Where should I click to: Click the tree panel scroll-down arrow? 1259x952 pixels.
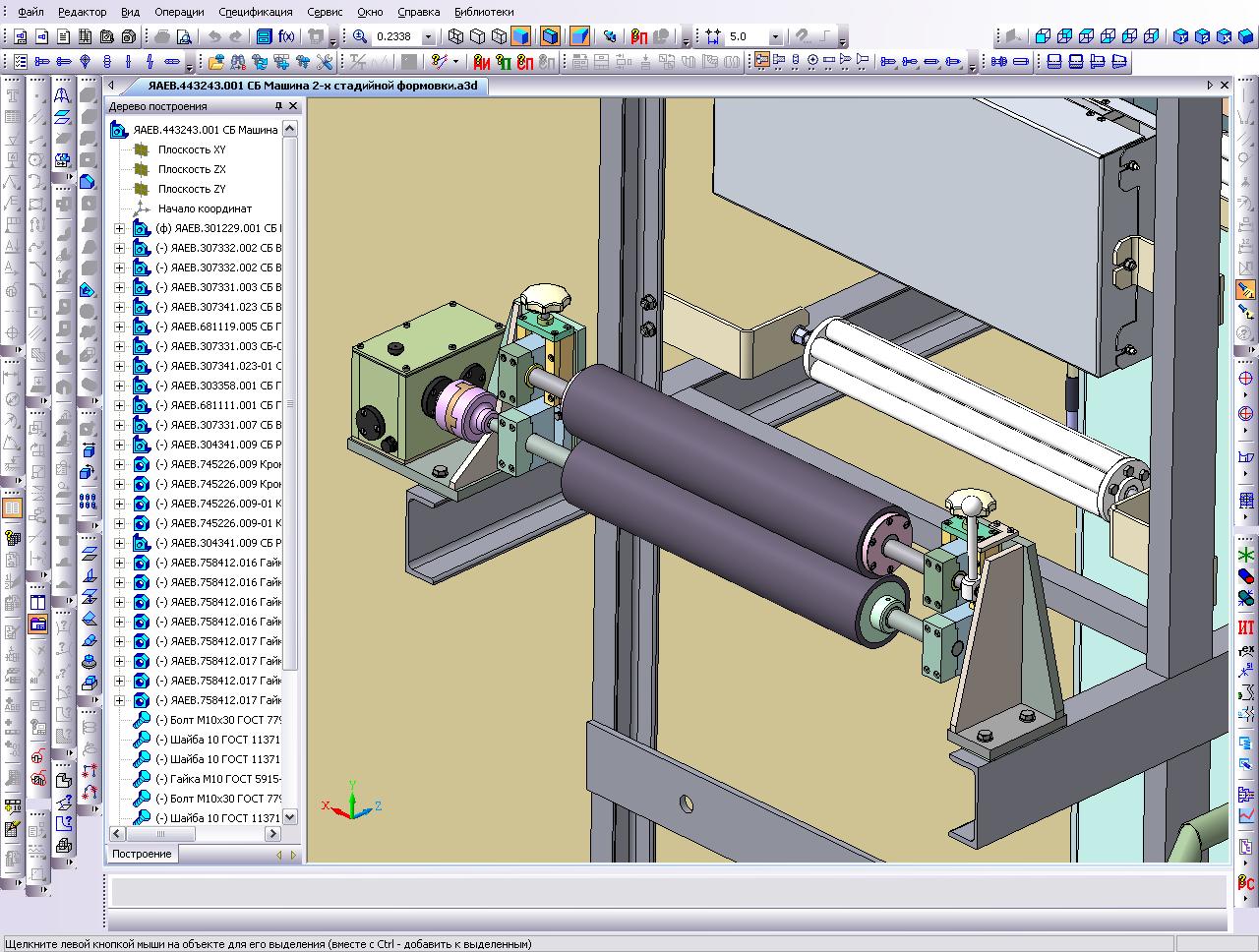pos(289,817)
